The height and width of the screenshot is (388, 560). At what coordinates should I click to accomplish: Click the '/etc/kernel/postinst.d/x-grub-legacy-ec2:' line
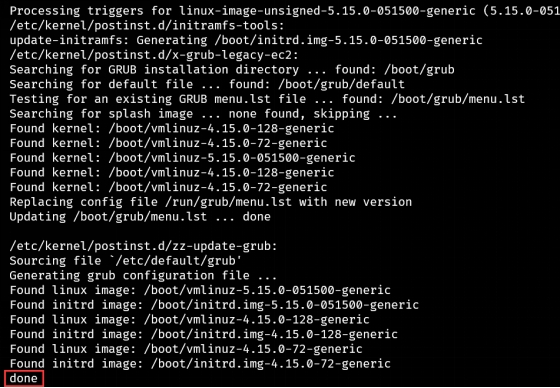(154, 55)
